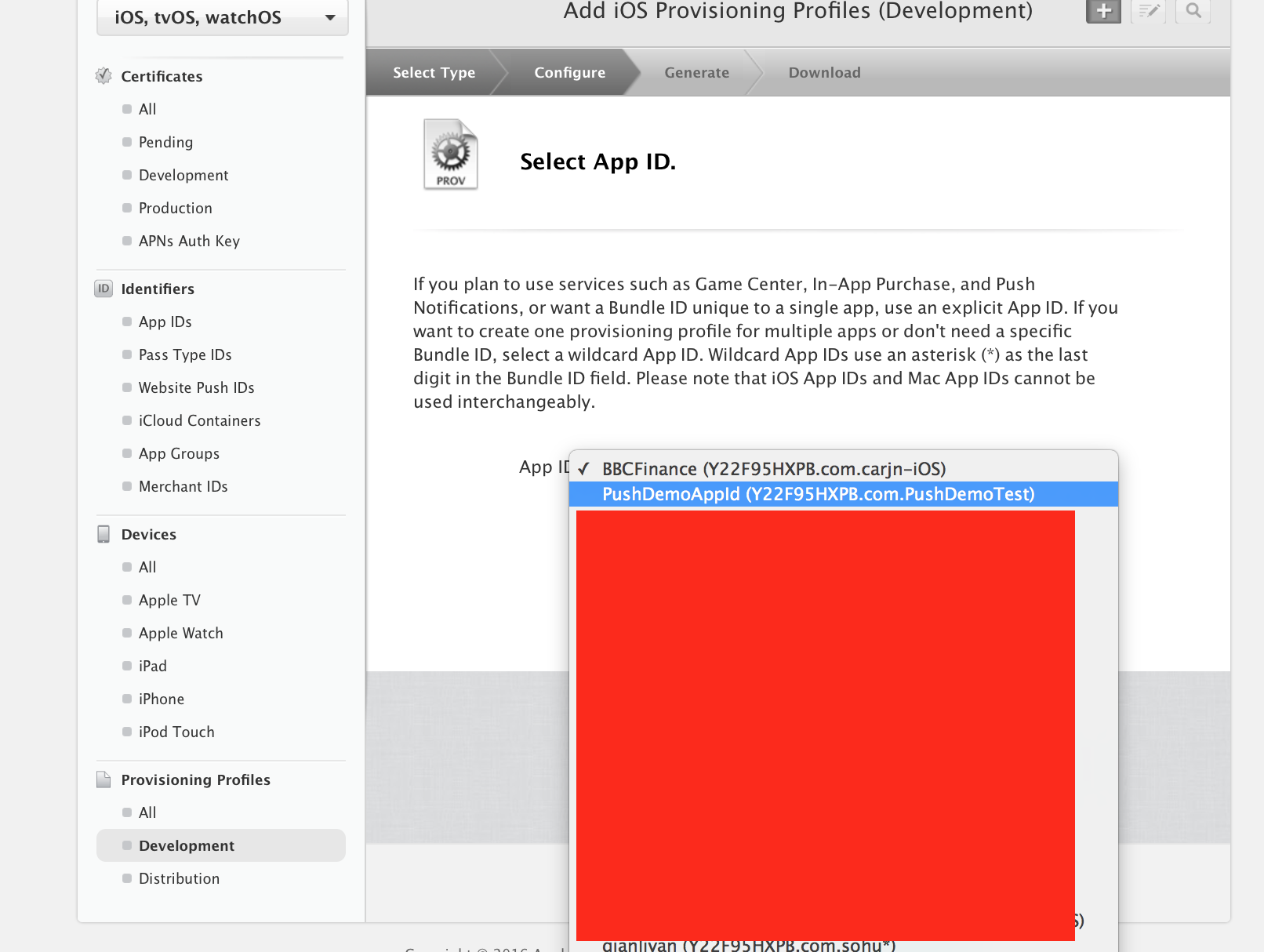The height and width of the screenshot is (952, 1264).
Task: Click the PROV file icon
Action: point(450,154)
